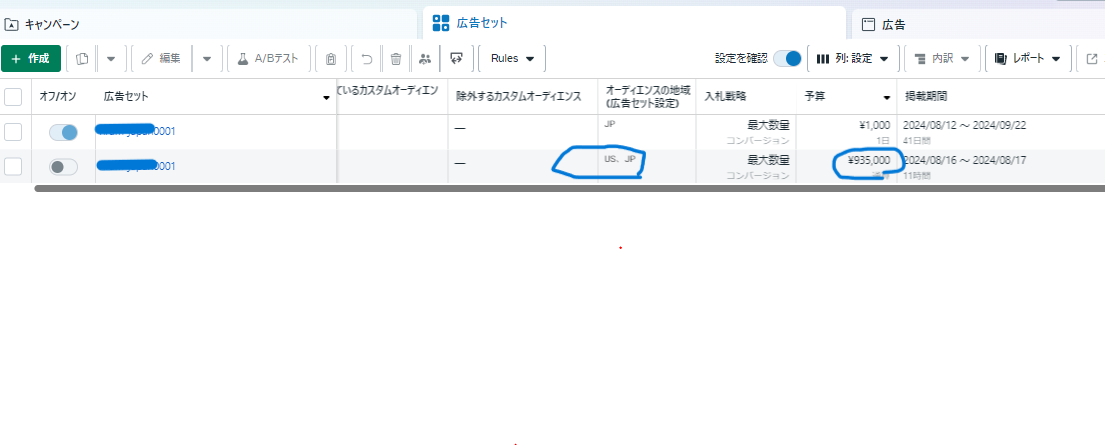Viewport: 1105px width, 445px height.
Task: Turn on the toggle in the ¥935,000 row
Action: pos(63,166)
